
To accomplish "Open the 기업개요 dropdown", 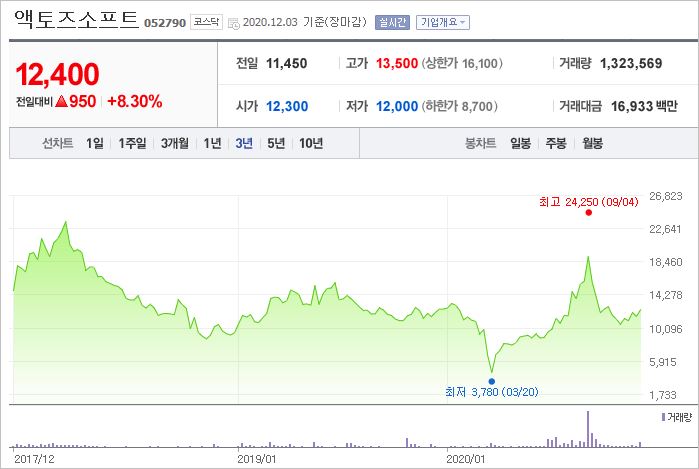I will click(443, 22).
